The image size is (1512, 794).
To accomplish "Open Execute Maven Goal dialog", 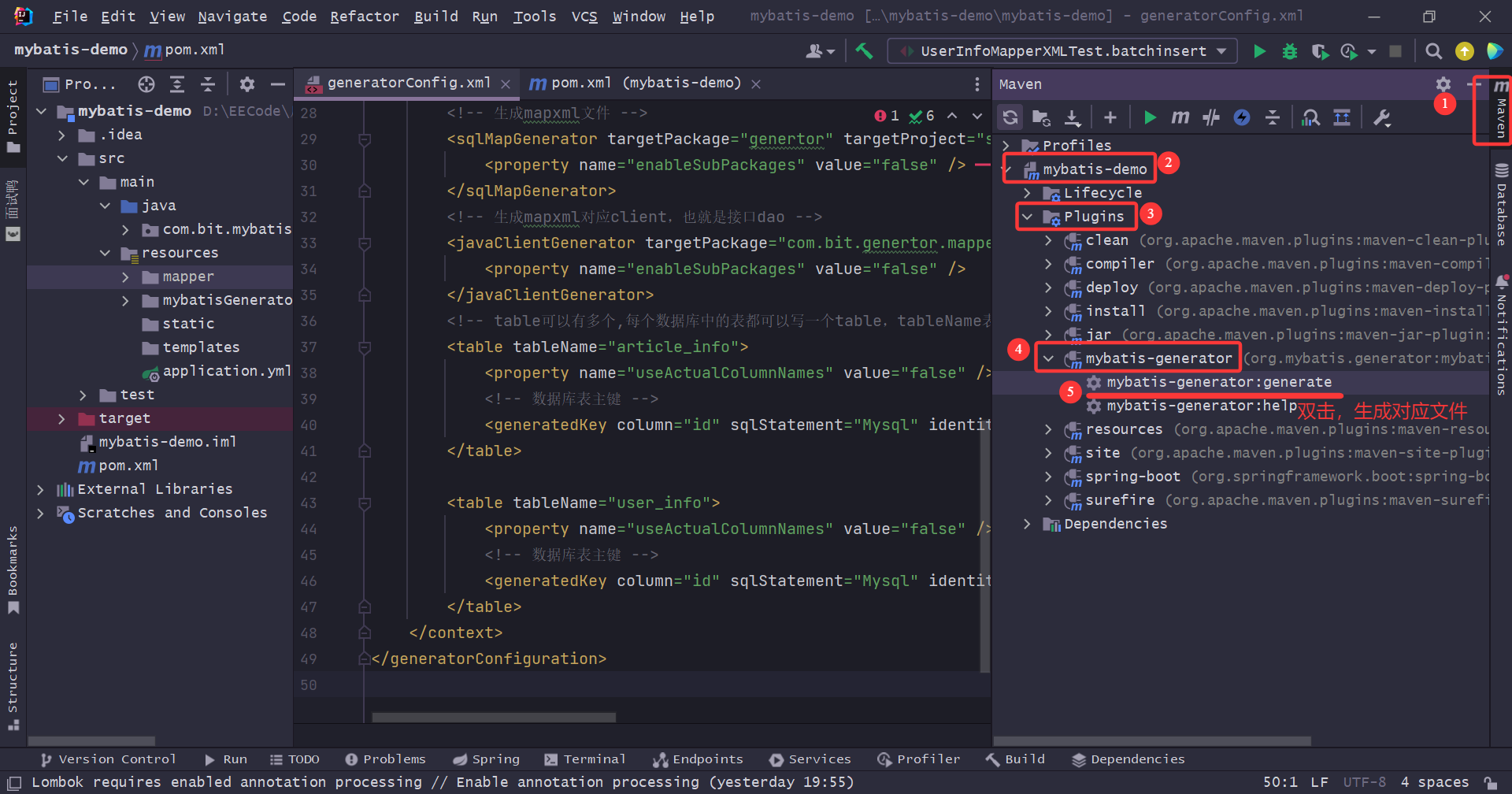I will (x=1180, y=117).
